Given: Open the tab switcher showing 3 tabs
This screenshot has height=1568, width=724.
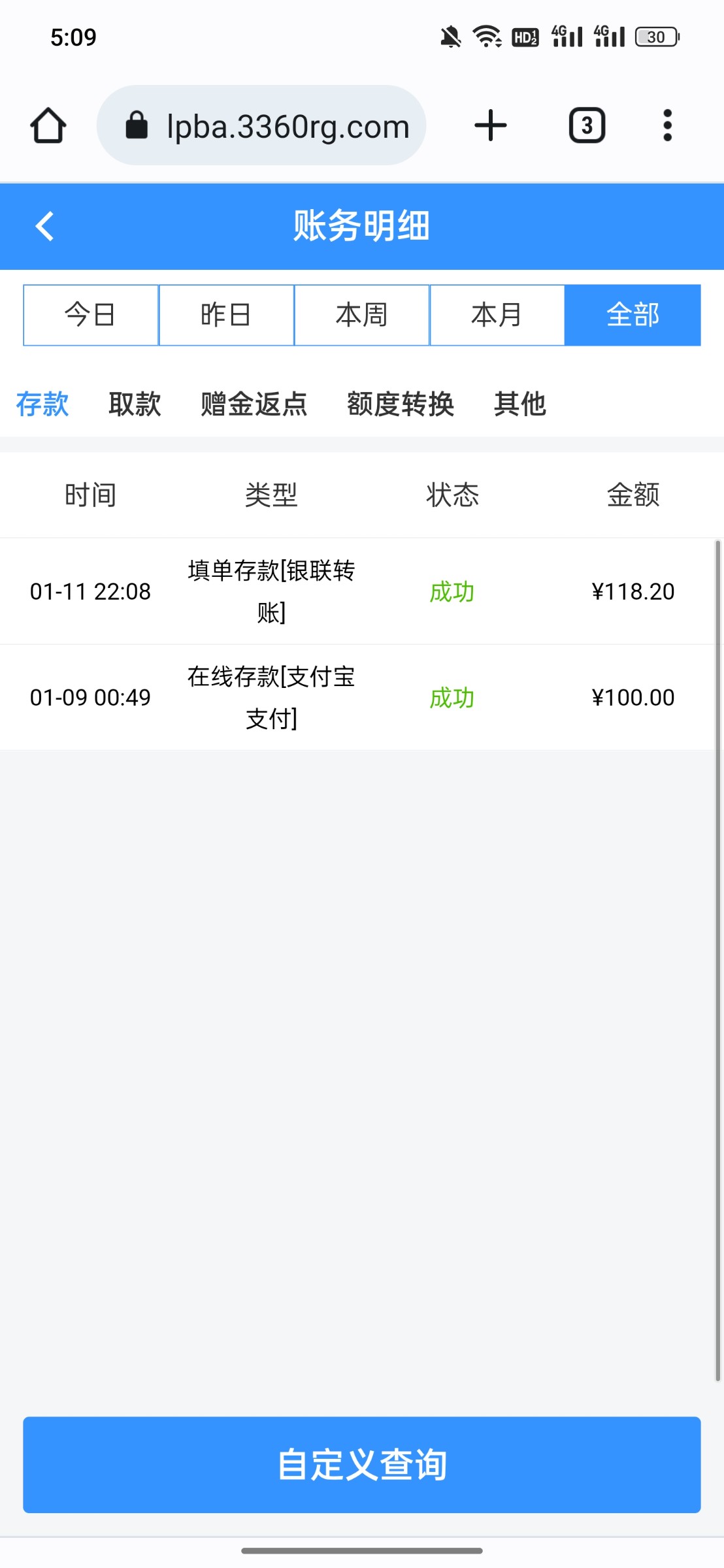Looking at the screenshot, I should 587,125.
